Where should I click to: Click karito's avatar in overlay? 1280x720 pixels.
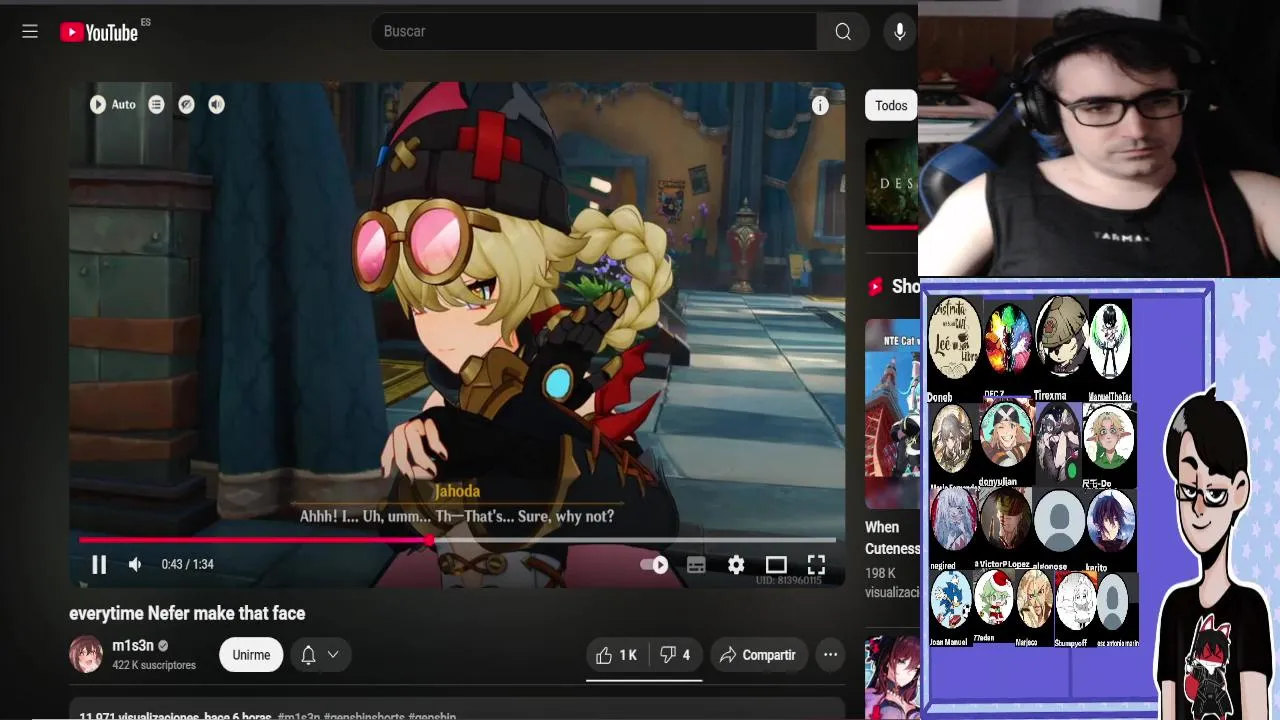[1111, 519]
